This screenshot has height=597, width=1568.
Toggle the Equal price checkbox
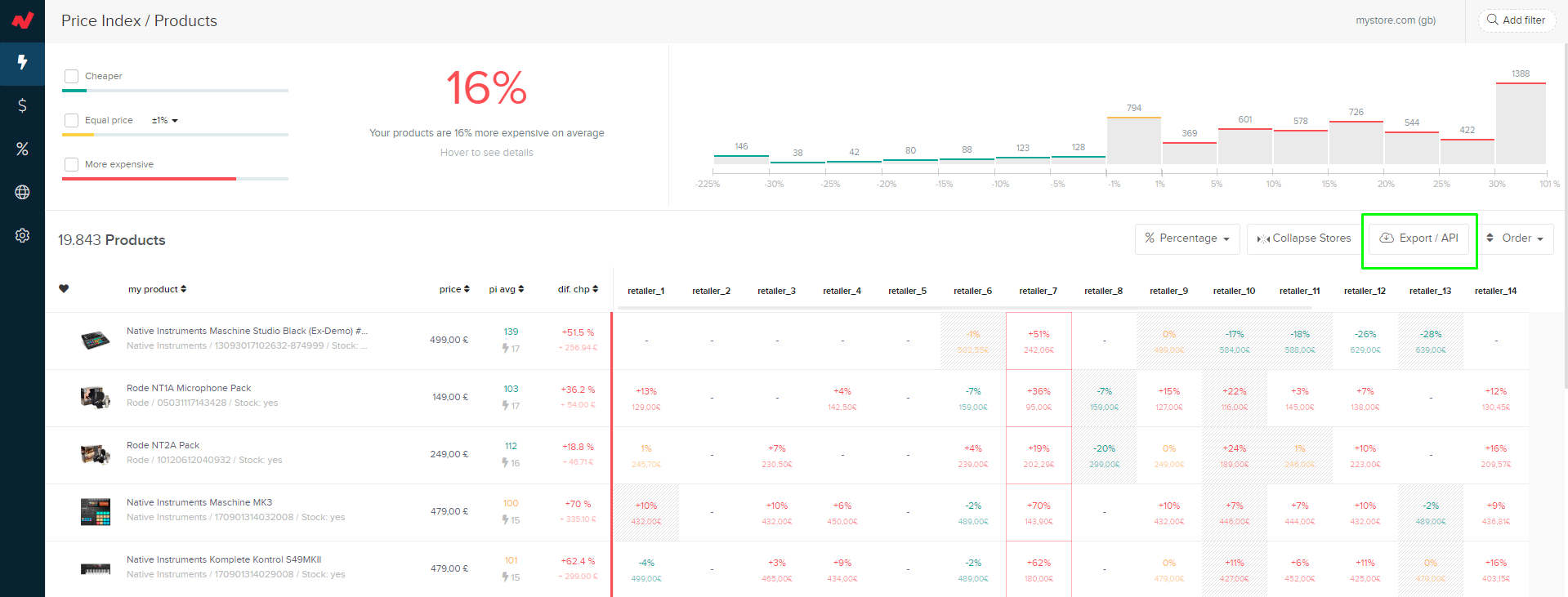click(x=72, y=120)
